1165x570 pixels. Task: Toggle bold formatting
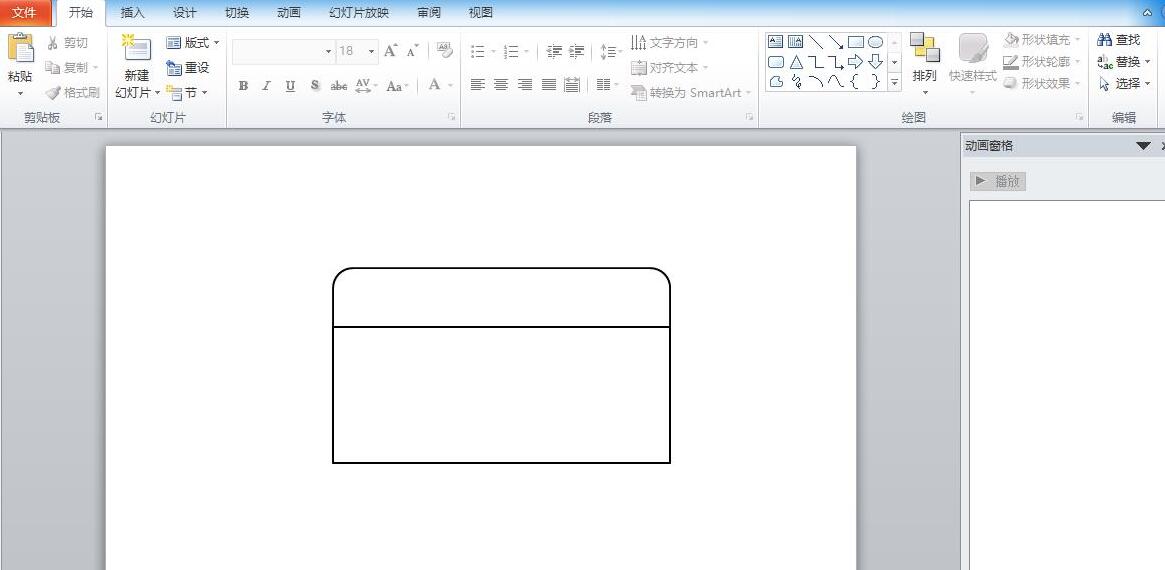(x=243, y=86)
